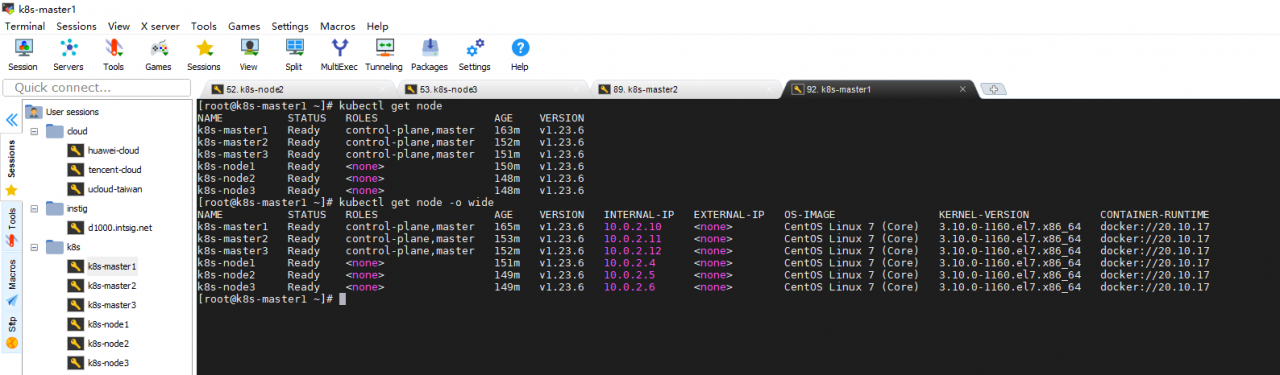
Task: Click the Quick connect input field
Action: (x=97, y=88)
